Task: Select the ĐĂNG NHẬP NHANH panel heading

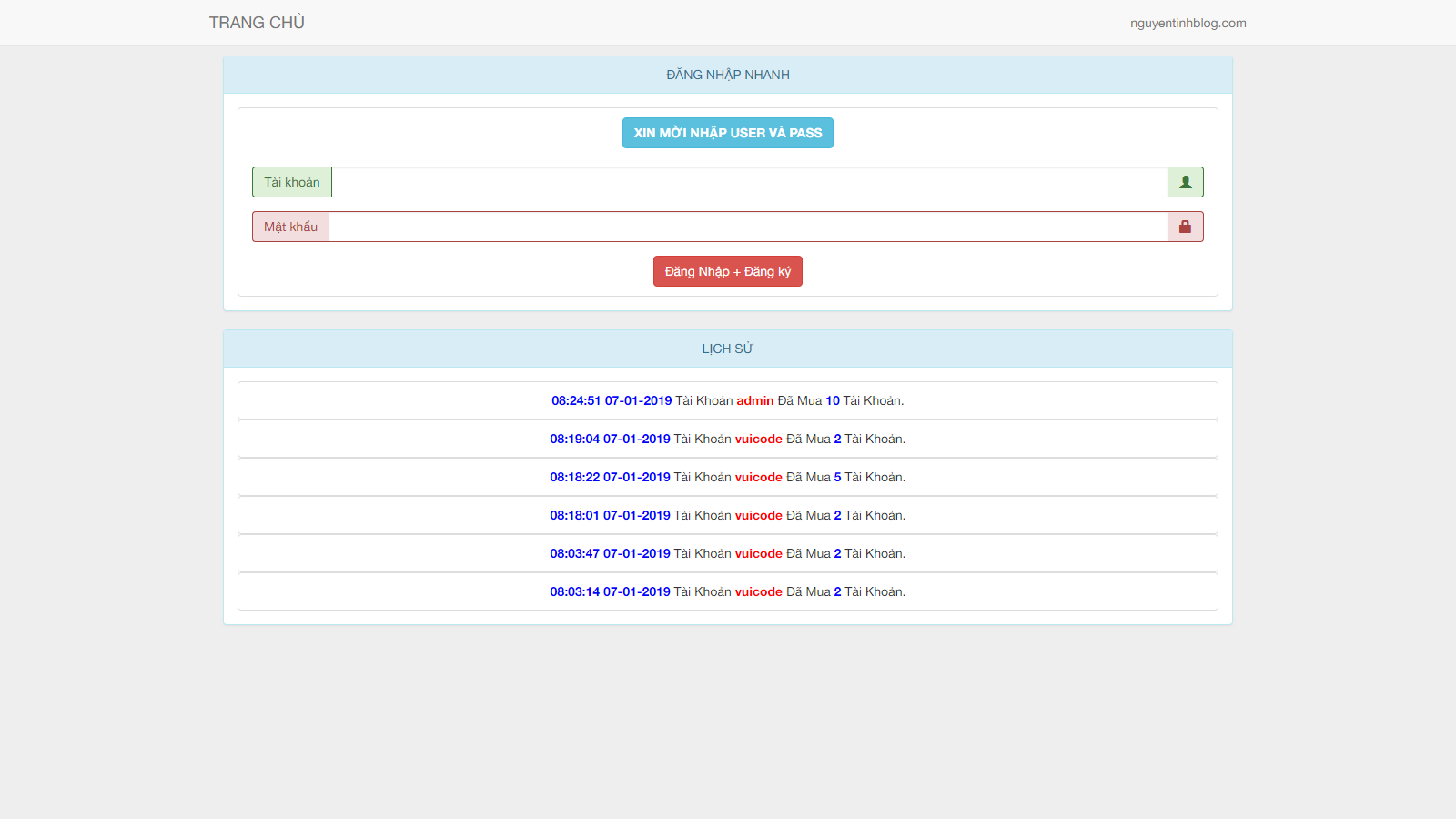Action: coord(728,75)
